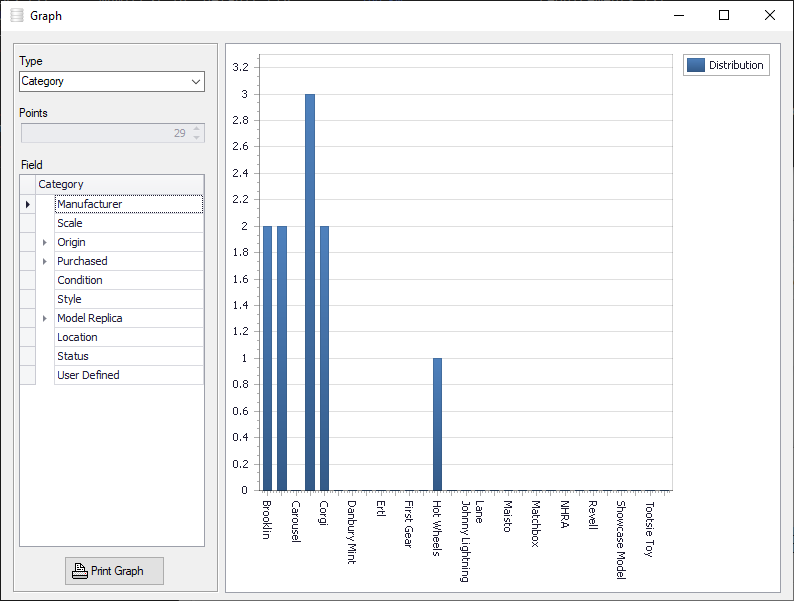
Task: Click the Hot Wheels axis label
Action: [x=437, y=528]
